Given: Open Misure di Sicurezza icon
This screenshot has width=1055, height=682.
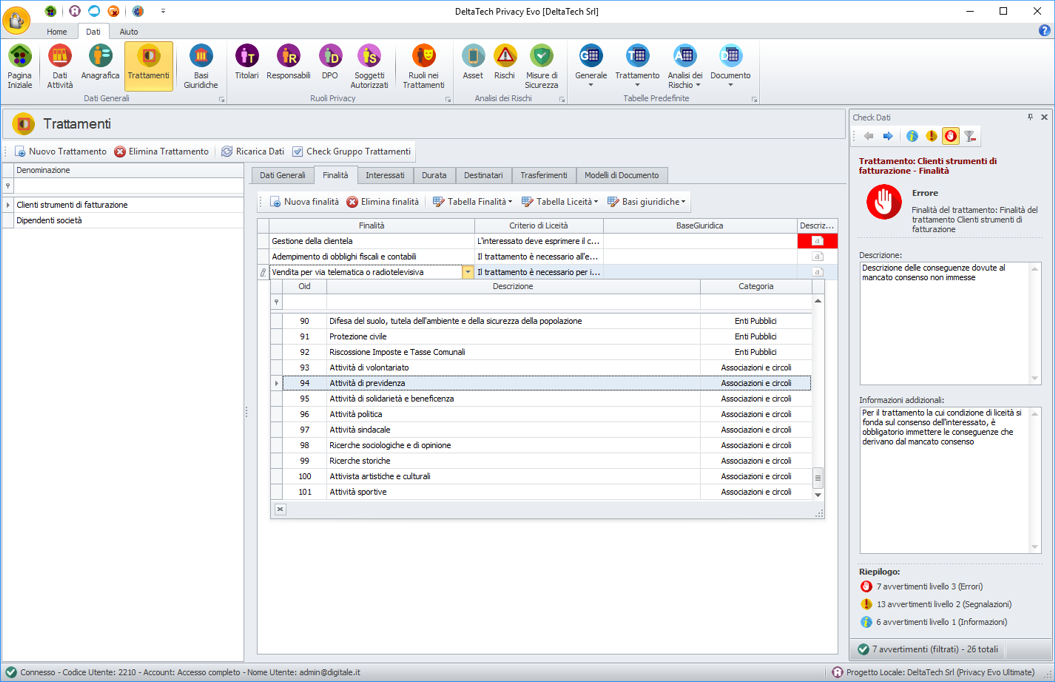Looking at the screenshot, I should [x=542, y=67].
